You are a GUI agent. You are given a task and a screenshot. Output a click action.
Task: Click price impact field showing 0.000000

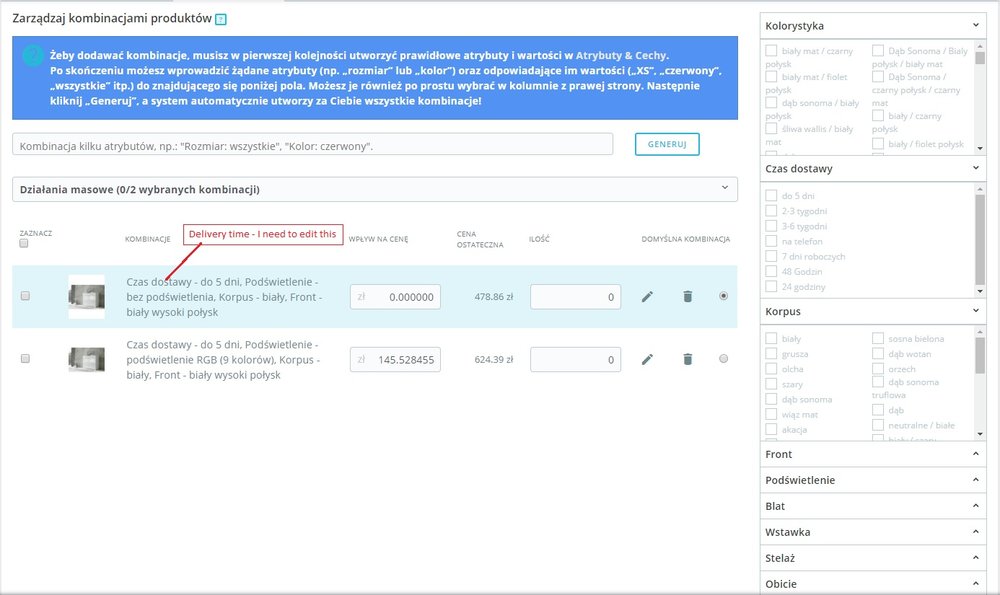point(395,297)
